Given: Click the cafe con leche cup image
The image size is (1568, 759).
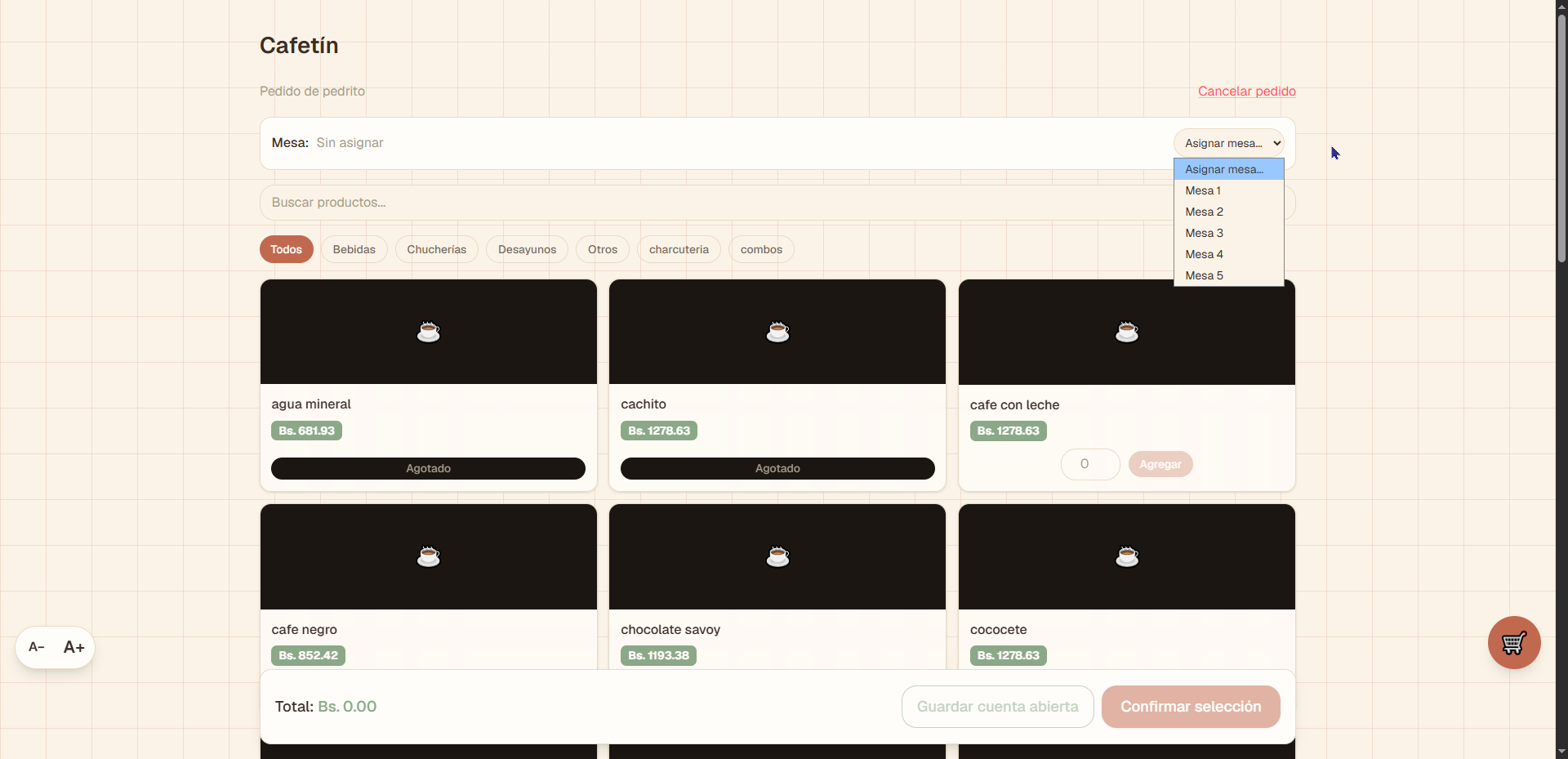Looking at the screenshot, I should (1127, 332).
